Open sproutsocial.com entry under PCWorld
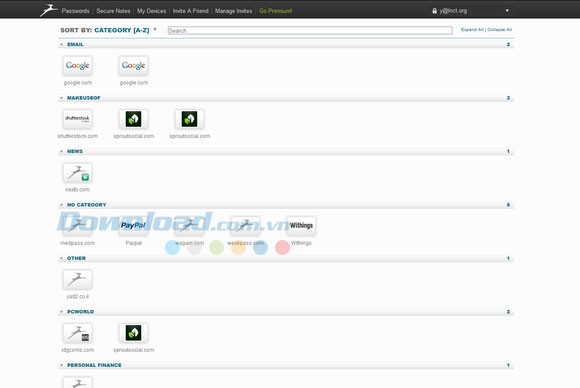Viewport: 580px width, 388px height. (134, 333)
